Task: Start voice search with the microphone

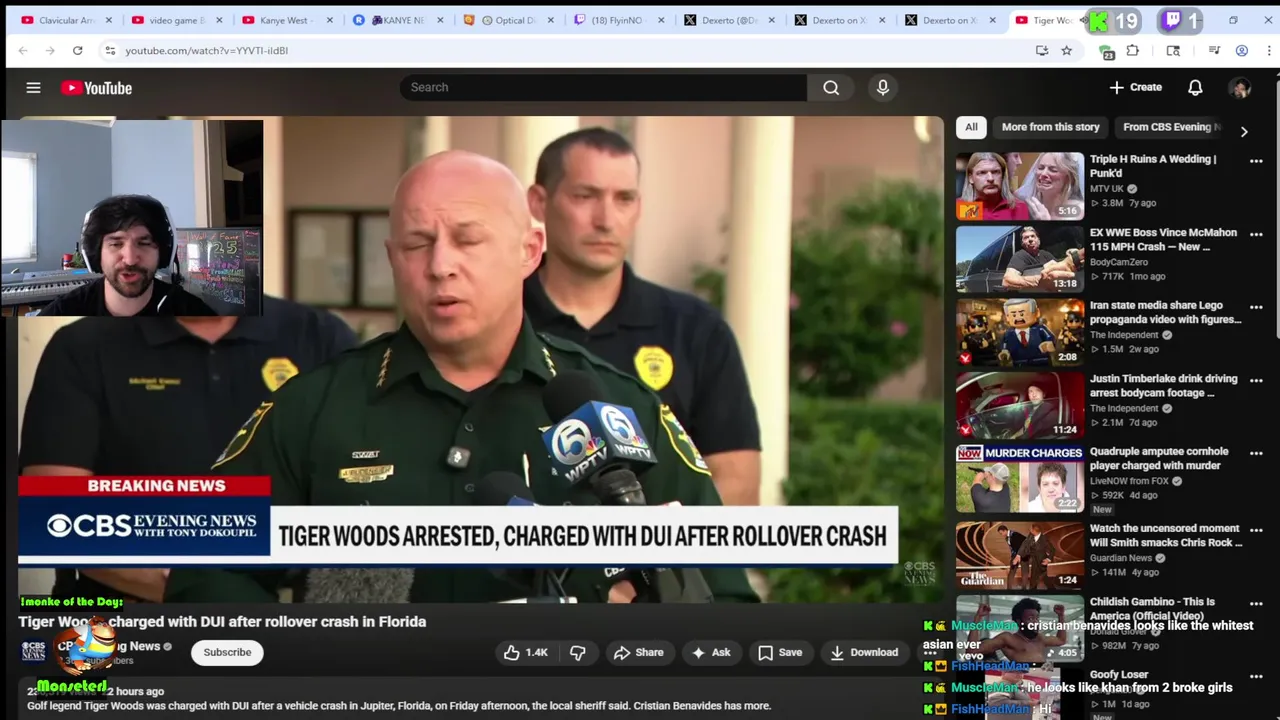Action: coord(883,87)
